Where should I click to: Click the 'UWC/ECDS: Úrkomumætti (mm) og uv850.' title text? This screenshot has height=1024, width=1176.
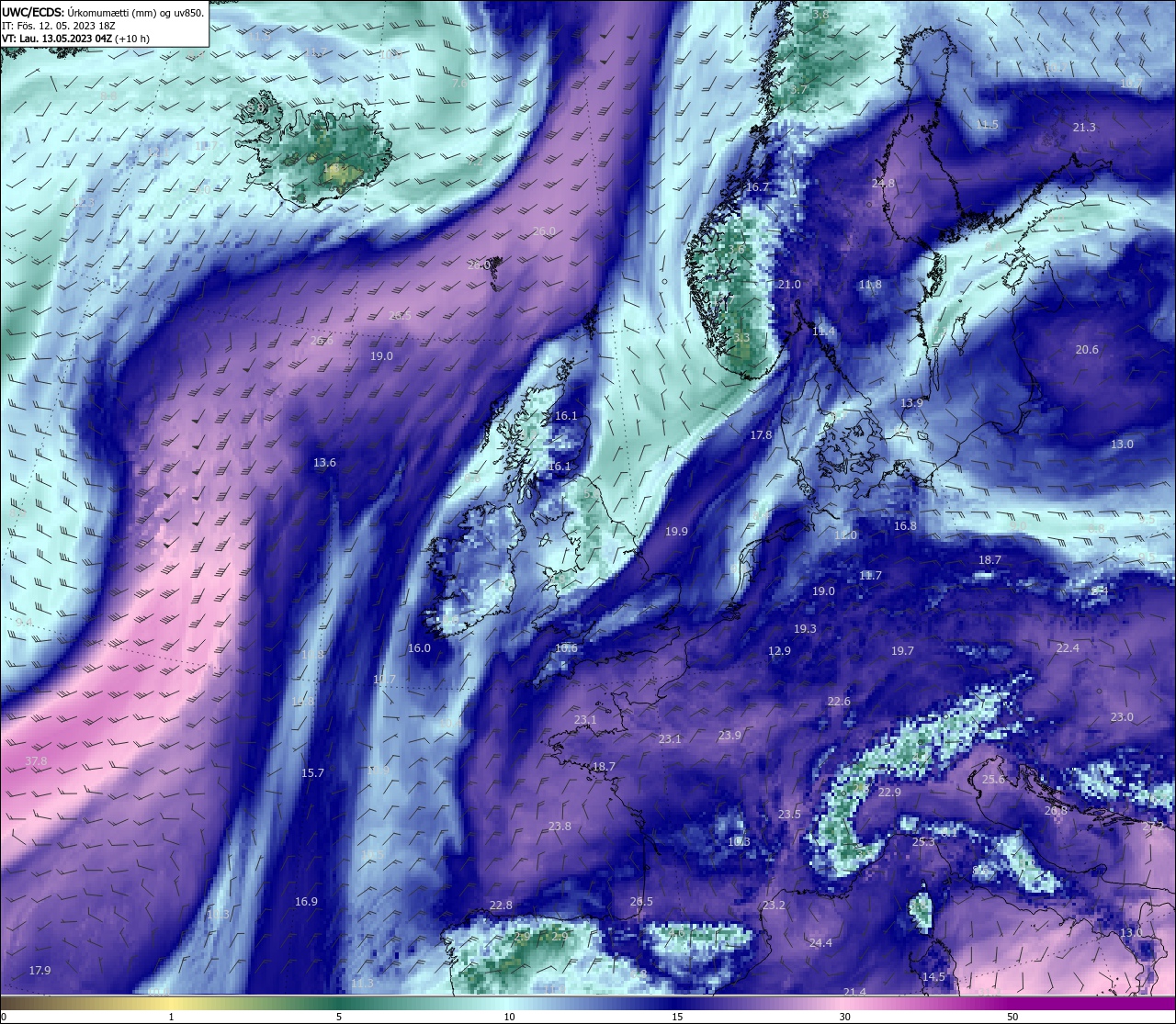point(103,13)
